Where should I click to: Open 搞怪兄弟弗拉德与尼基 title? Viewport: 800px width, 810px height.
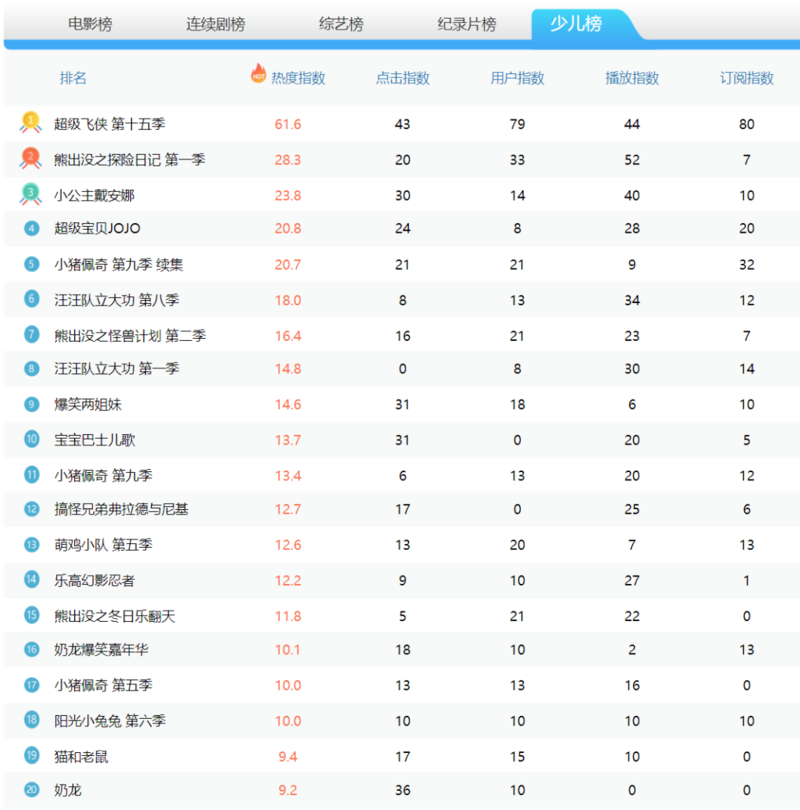(121, 509)
